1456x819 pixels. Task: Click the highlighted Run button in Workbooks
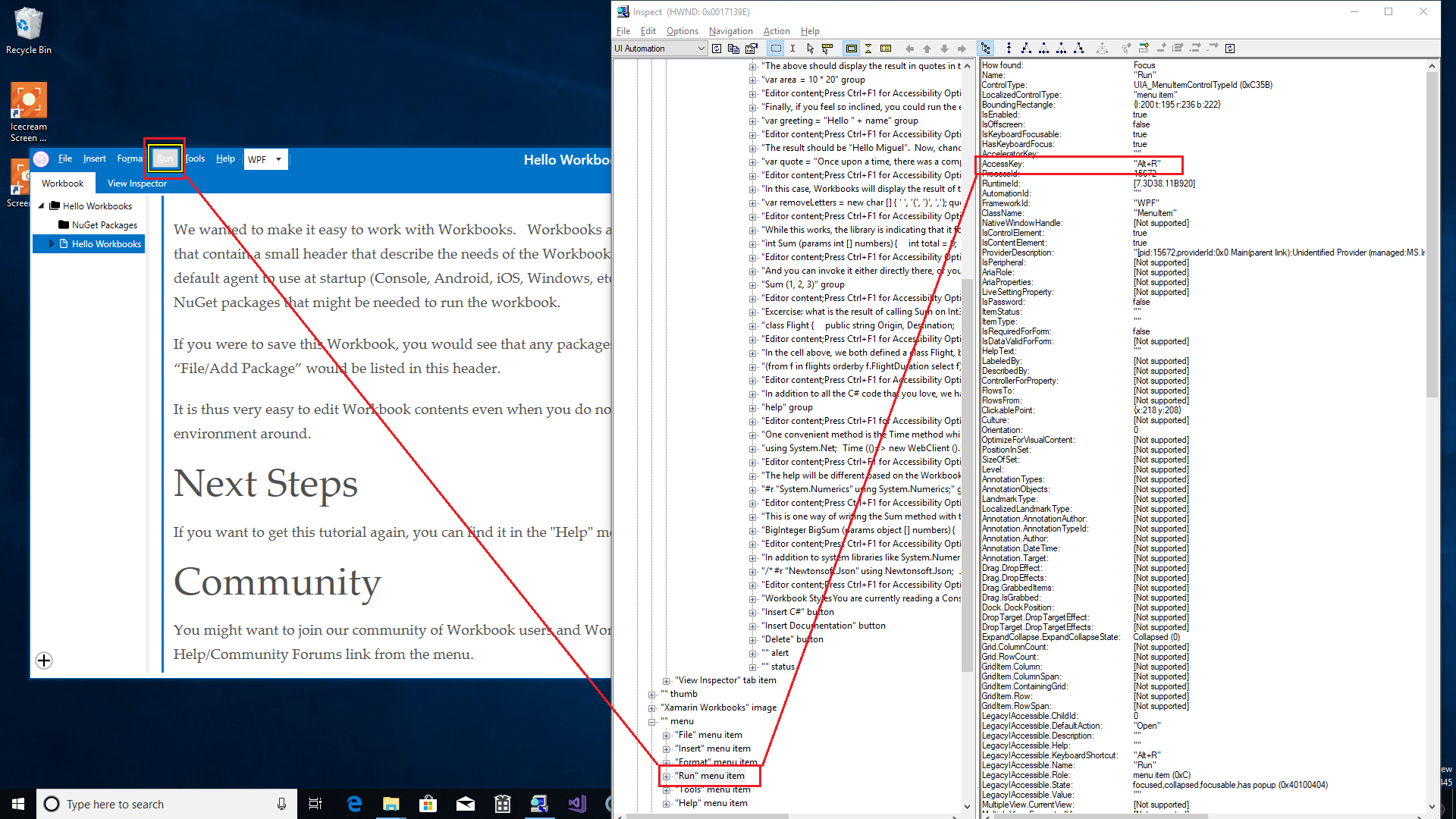[165, 158]
